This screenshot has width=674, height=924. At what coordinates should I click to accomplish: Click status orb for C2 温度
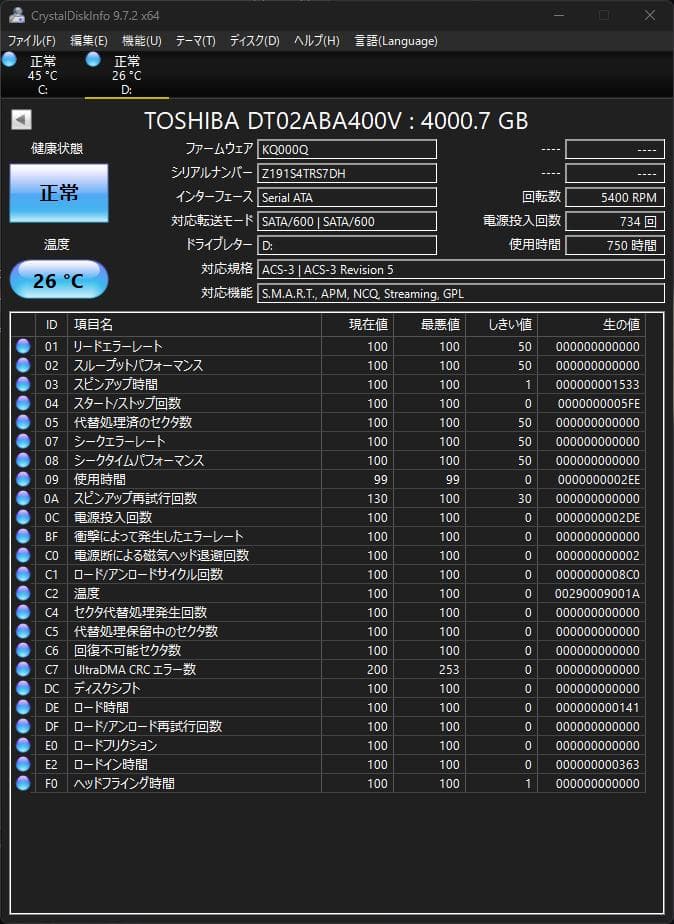23,593
